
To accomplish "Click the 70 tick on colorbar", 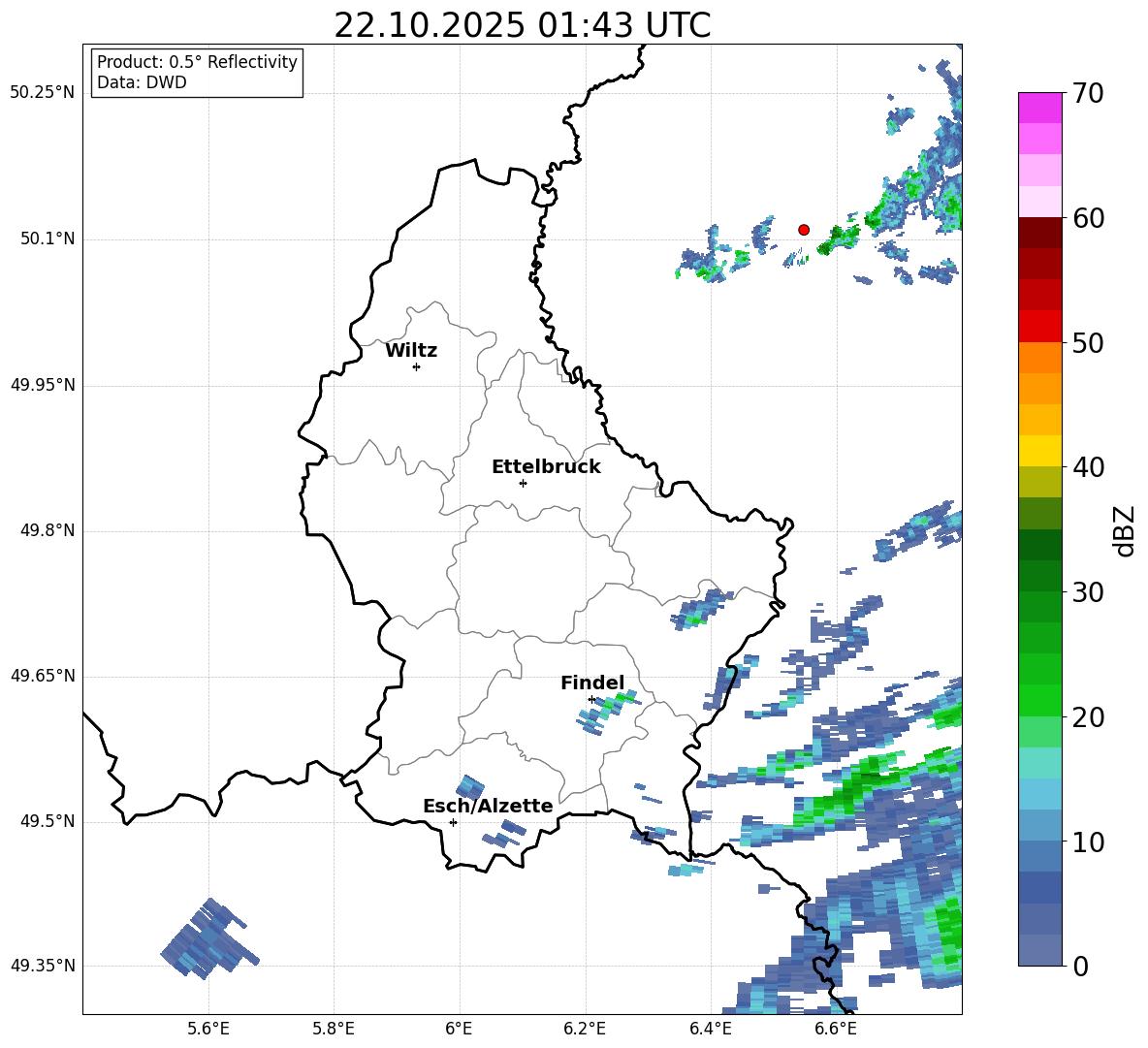I will pyautogui.click(x=1088, y=93).
